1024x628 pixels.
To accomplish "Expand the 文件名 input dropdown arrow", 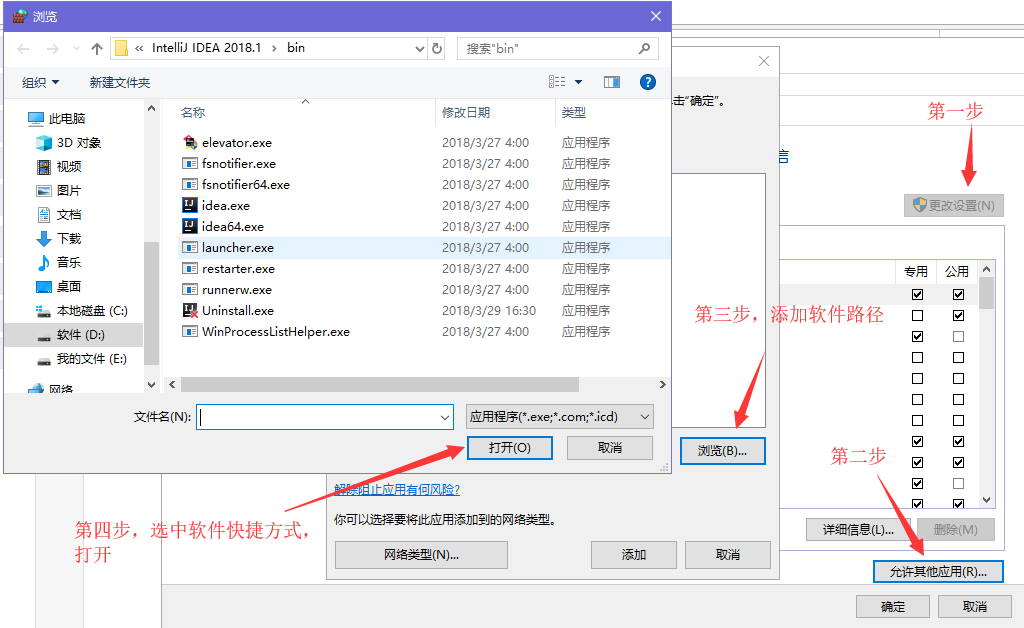I will tap(445, 417).
